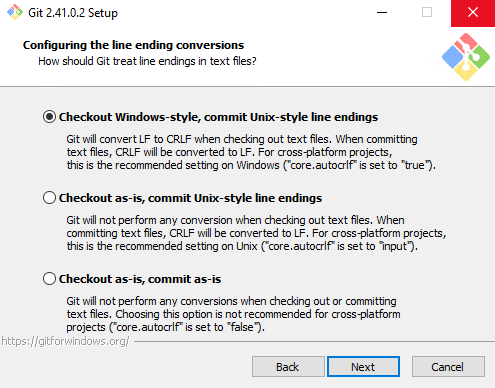Click the core.autocrlf true description paragraph
This screenshot has height=388, width=495.
(x=251, y=152)
